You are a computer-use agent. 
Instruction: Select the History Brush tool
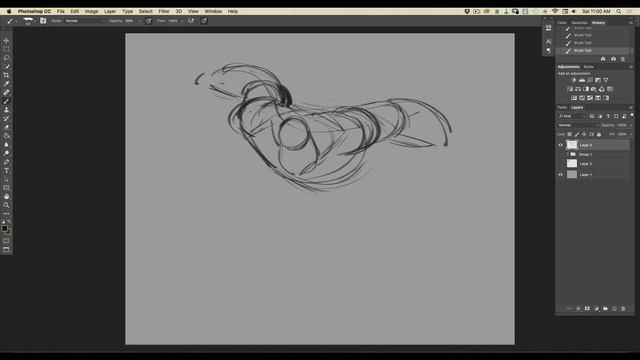pos(6,118)
